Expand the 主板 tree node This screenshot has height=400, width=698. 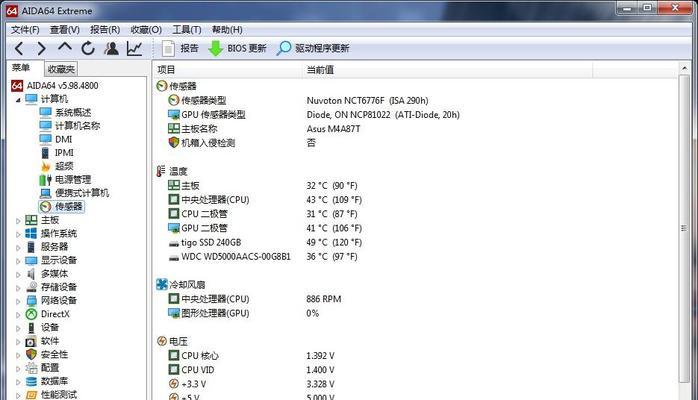pyautogui.click(x=18, y=221)
